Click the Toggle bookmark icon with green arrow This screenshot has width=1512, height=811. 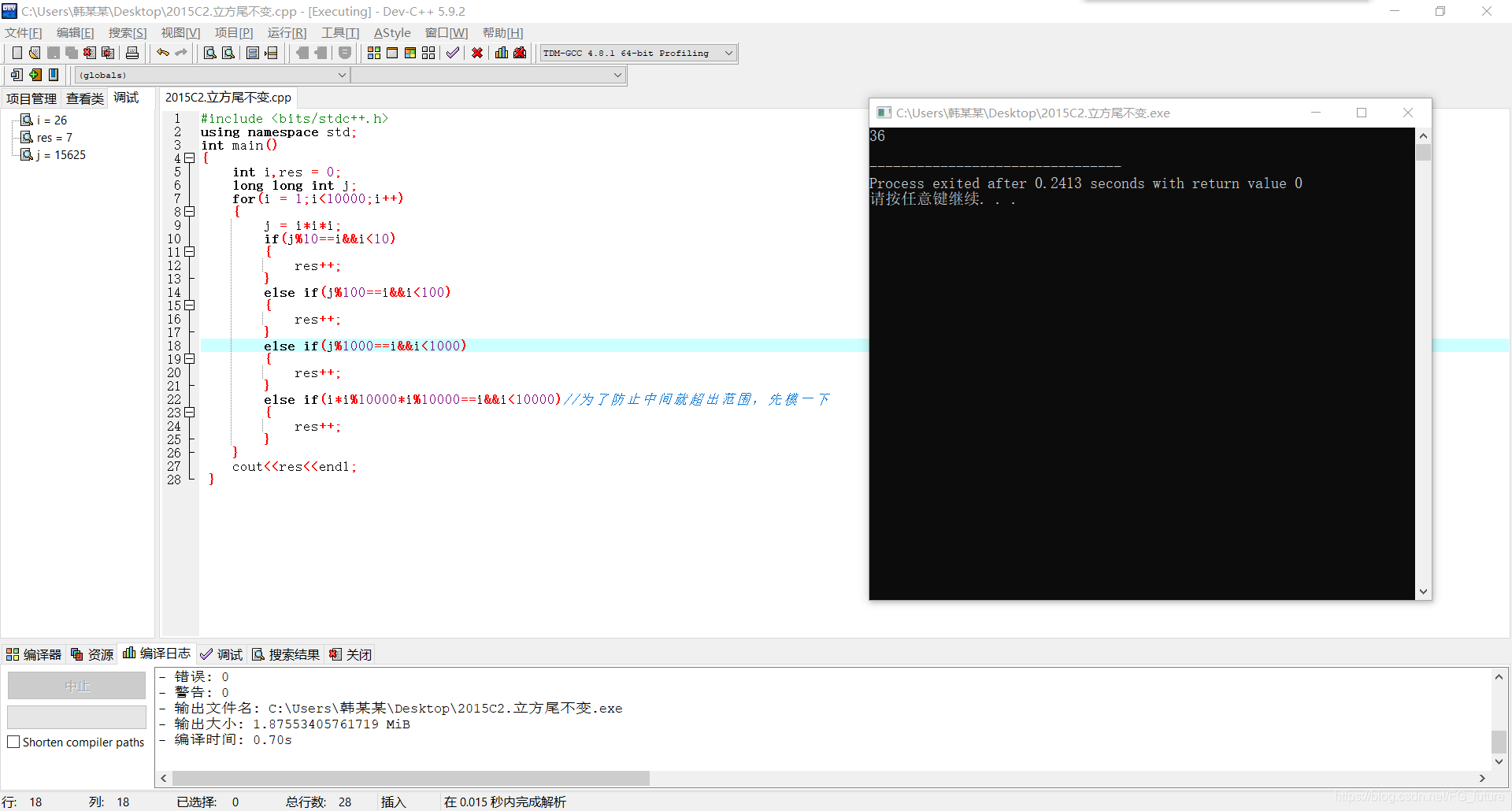[x=35, y=75]
